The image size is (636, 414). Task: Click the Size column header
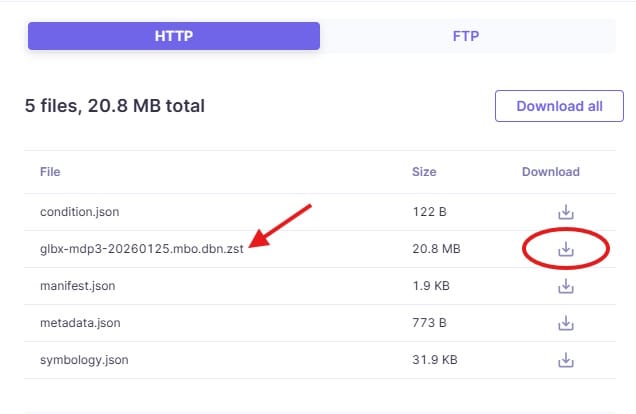tap(424, 172)
